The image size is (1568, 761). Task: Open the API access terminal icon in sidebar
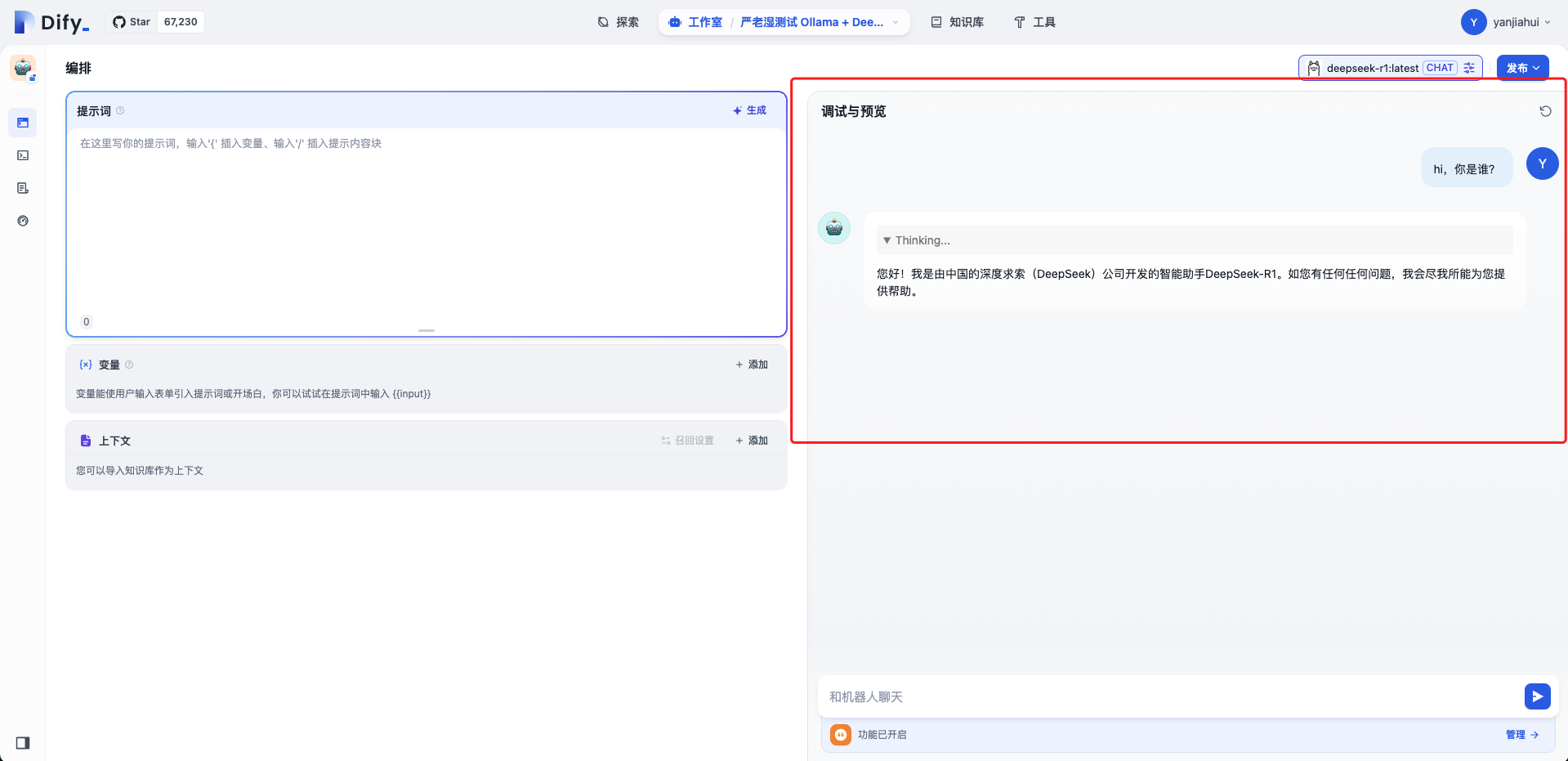pos(23,155)
